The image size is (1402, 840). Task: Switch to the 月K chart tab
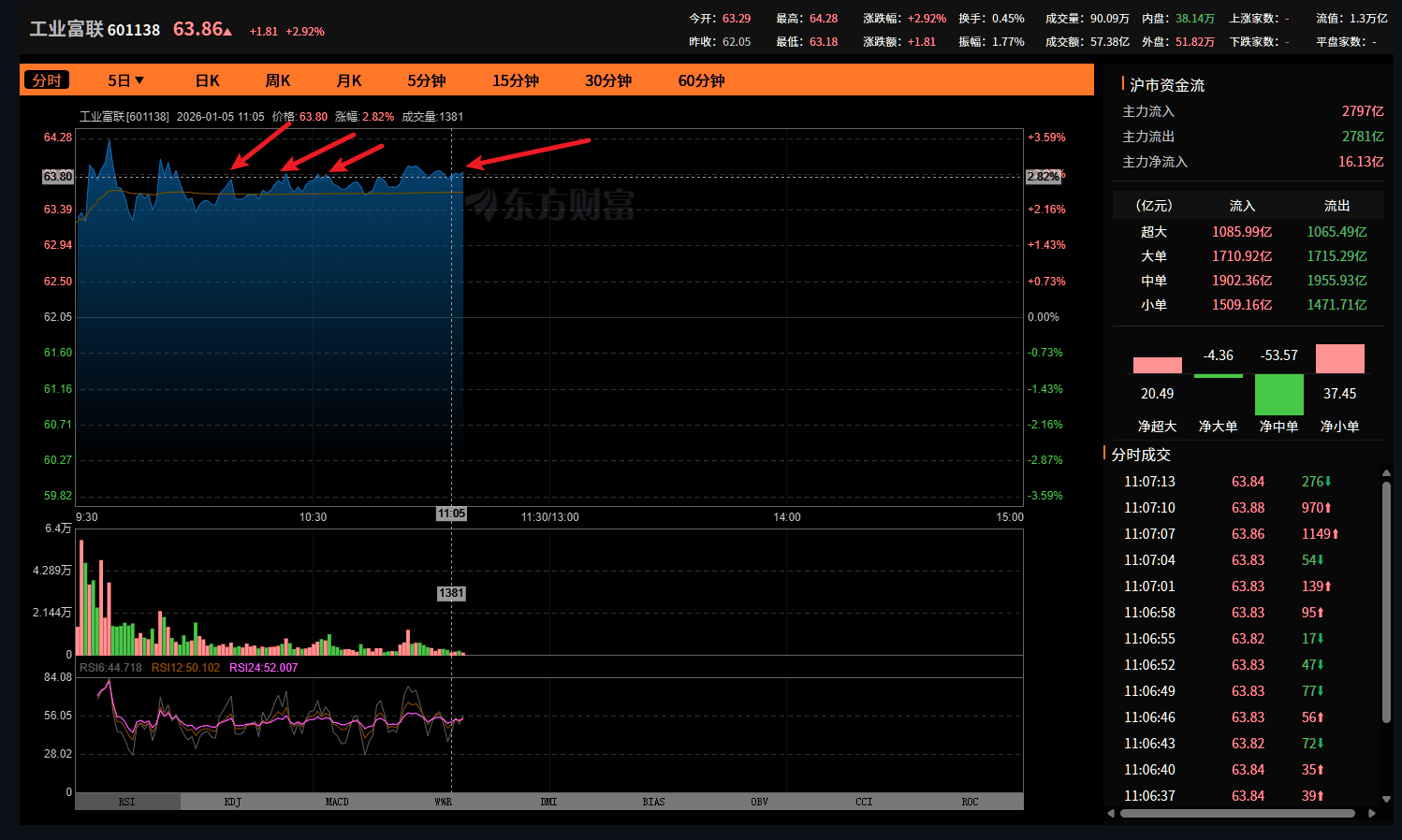[349, 80]
